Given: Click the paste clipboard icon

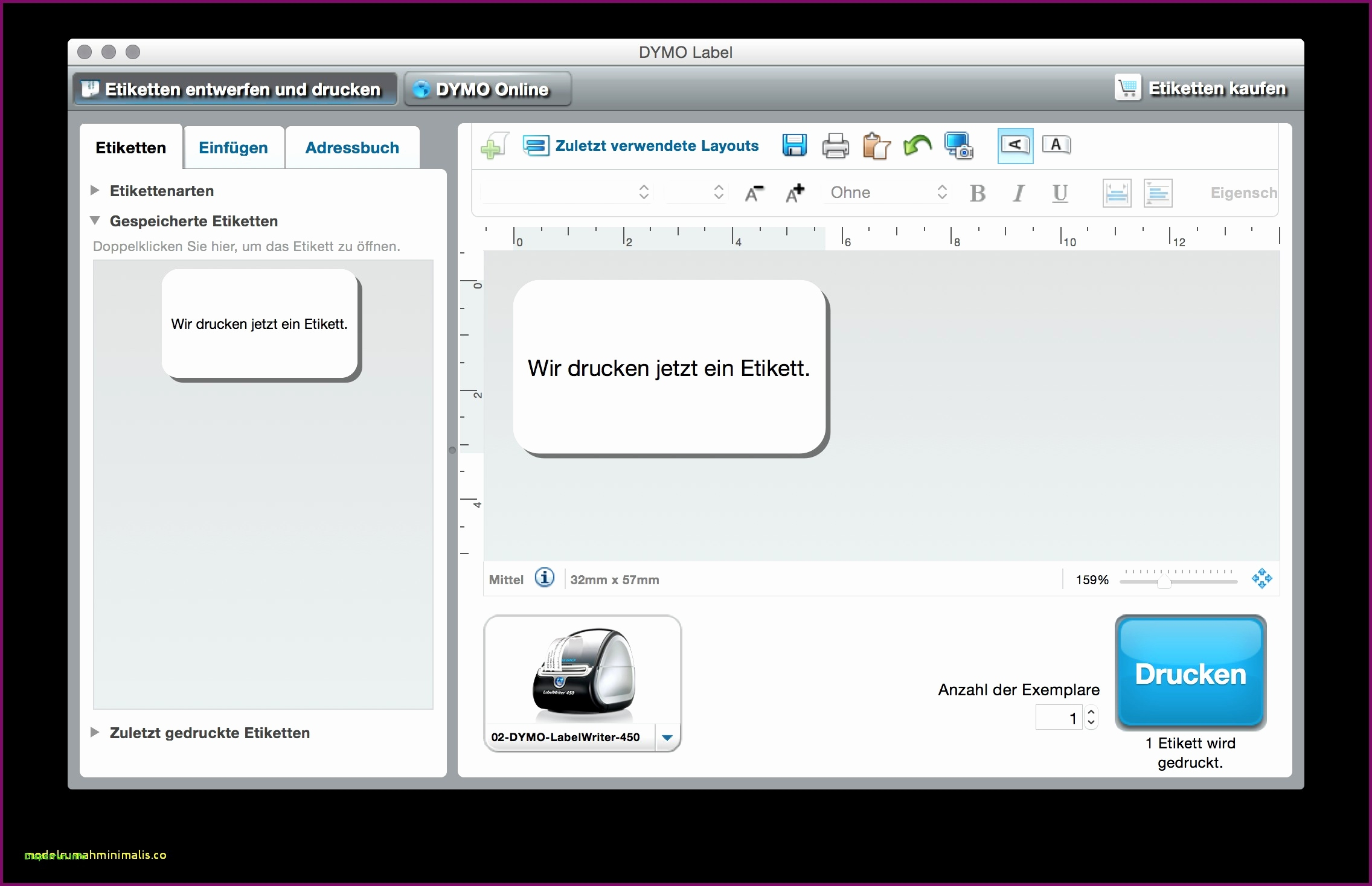Looking at the screenshot, I should tap(876, 145).
